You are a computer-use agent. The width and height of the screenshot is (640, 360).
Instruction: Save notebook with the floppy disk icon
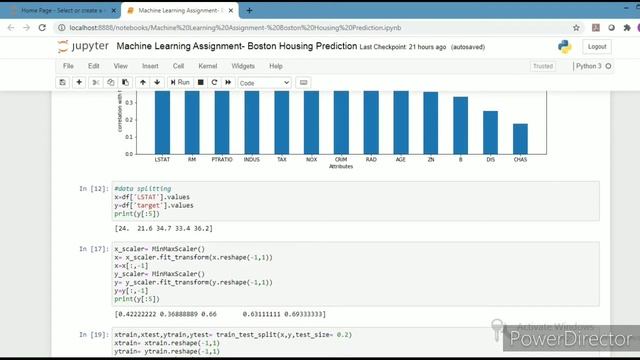coord(62,82)
